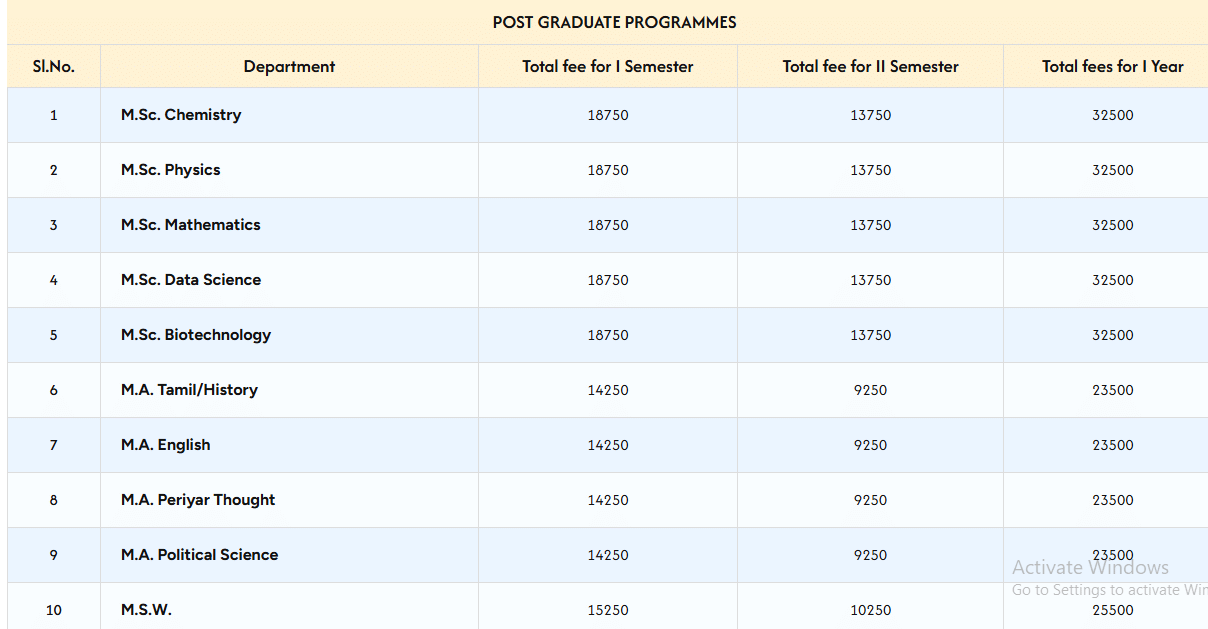
Task: Select Total fees for I Year header
Action: (x=1112, y=67)
